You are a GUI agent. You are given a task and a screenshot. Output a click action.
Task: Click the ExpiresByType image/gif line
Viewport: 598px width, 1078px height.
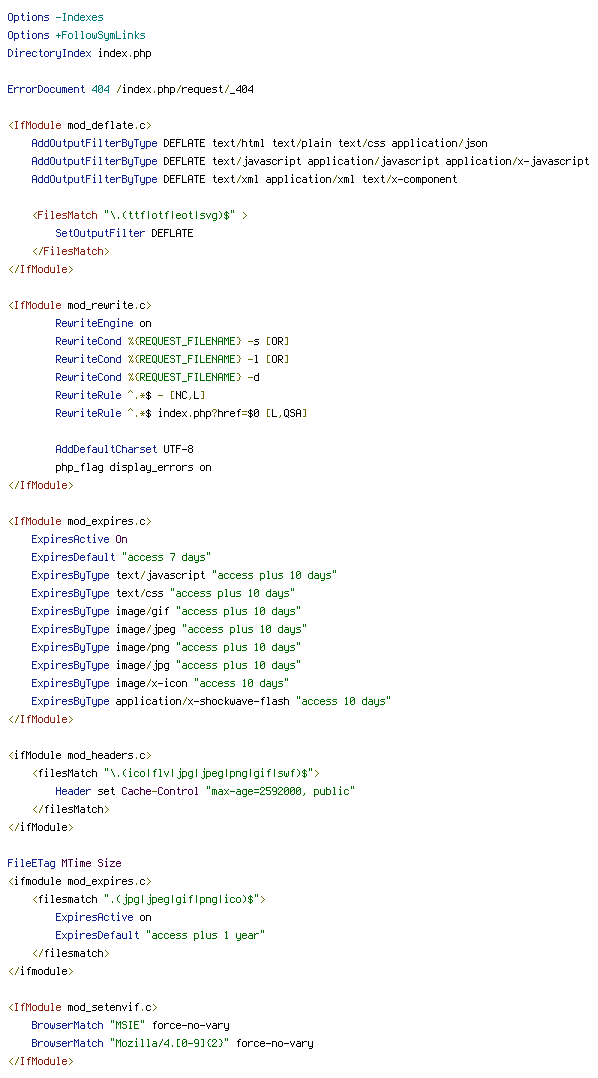click(x=166, y=611)
